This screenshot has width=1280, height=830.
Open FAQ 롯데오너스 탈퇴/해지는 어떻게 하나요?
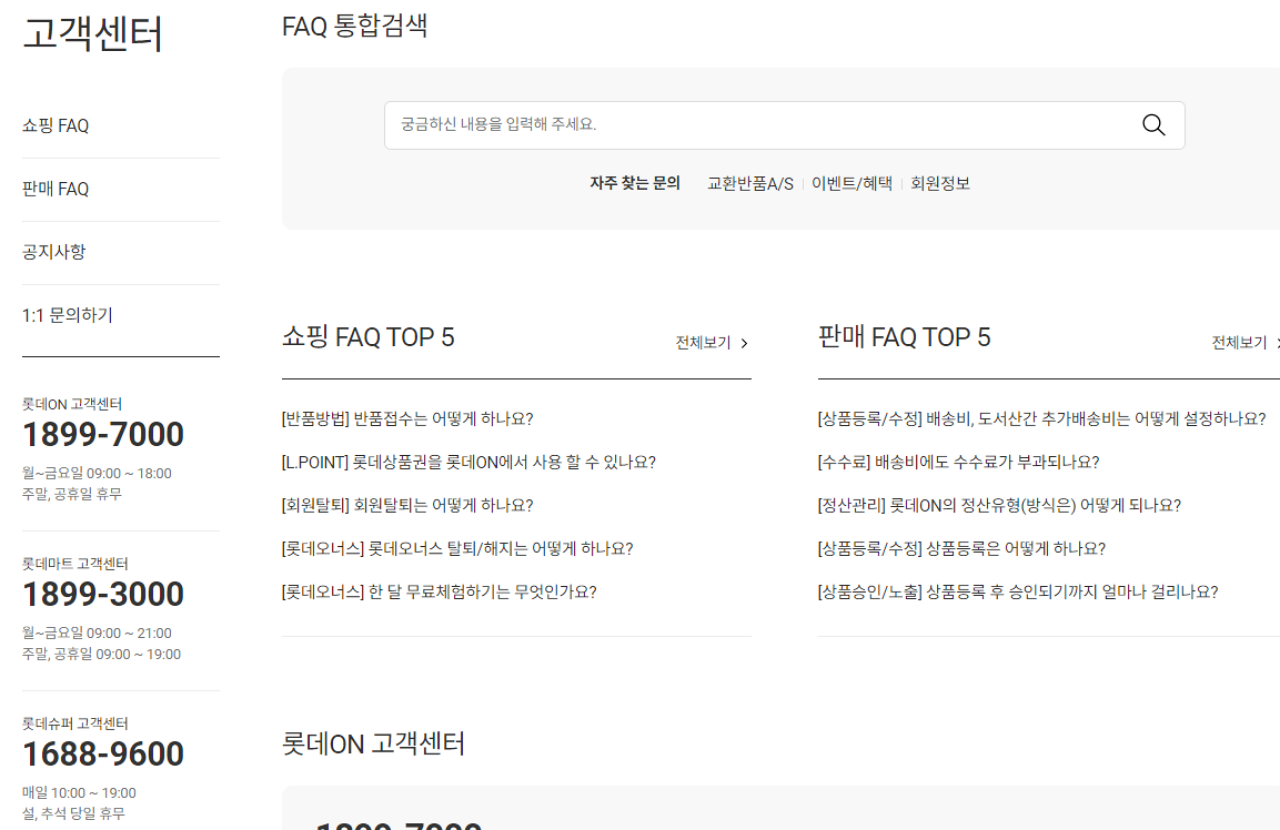pos(458,548)
